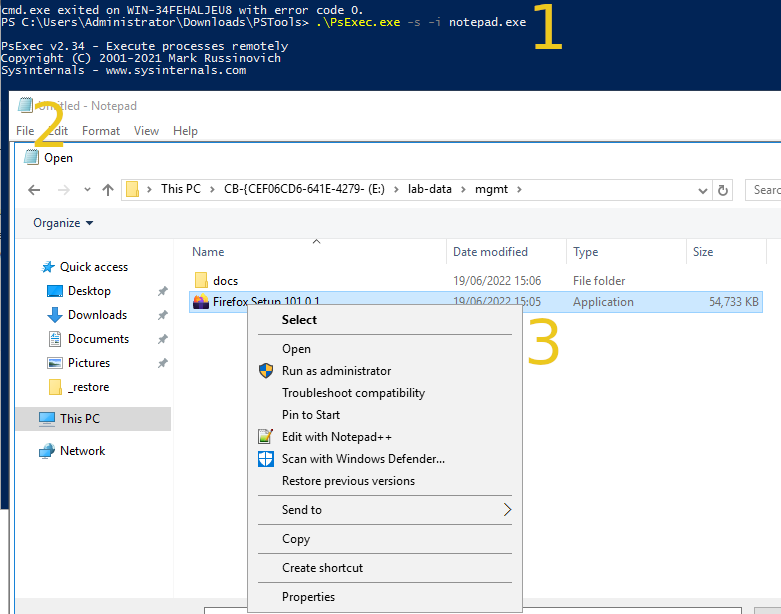The height and width of the screenshot is (614, 781).
Task: Click the pin icon beside Pictures
Action: [162, 363]
